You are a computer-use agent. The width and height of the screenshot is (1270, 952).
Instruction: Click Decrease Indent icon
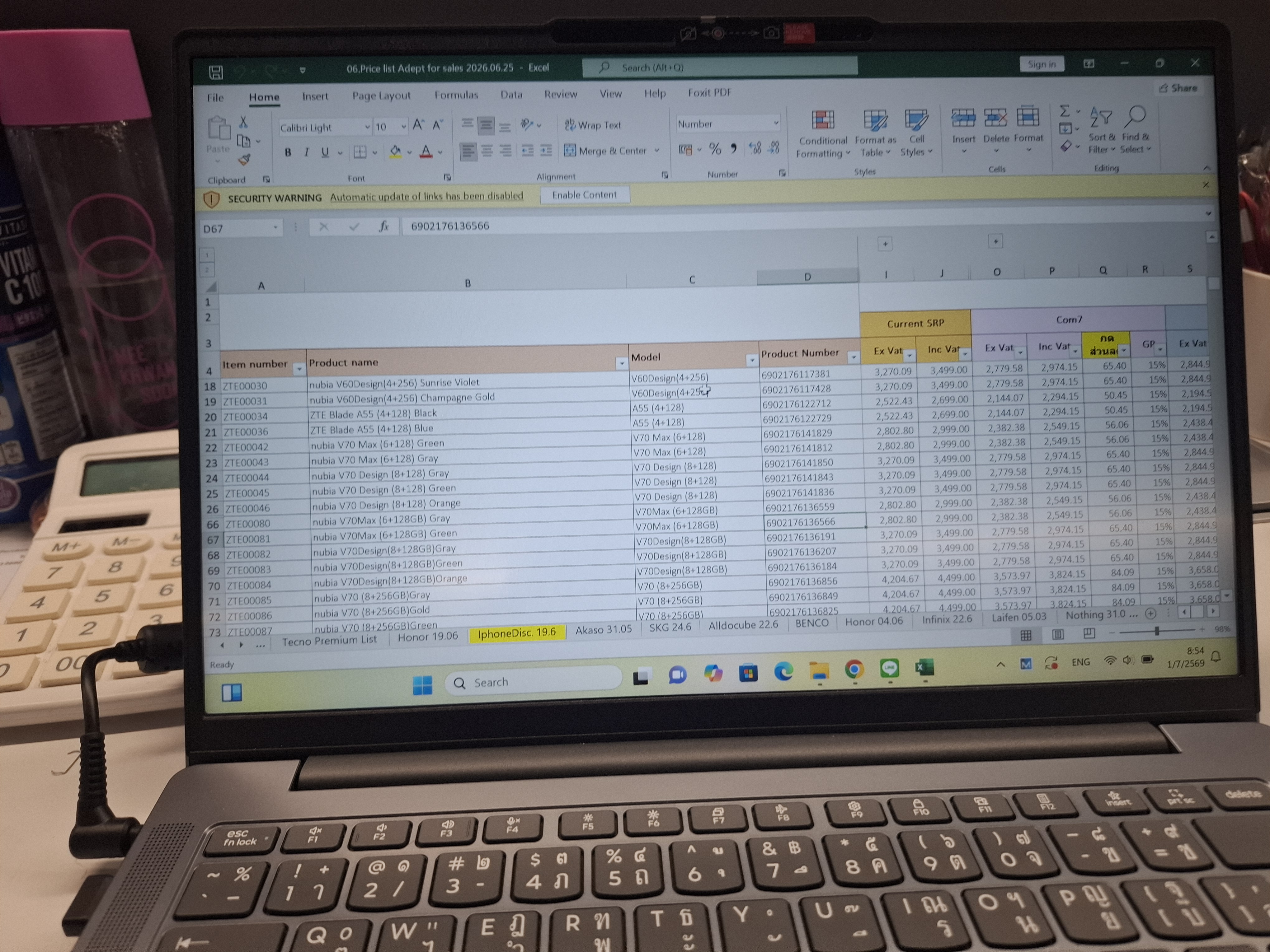click(x=527, y=150)
